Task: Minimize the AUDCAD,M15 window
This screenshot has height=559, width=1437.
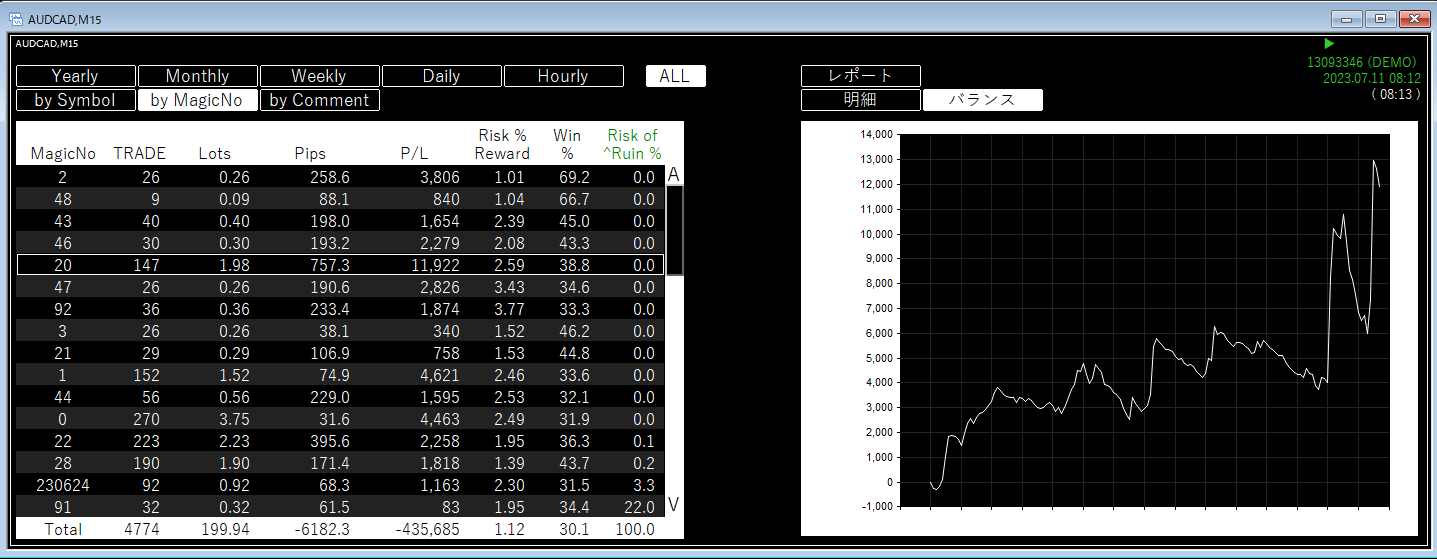Action: pos(1346,19)
